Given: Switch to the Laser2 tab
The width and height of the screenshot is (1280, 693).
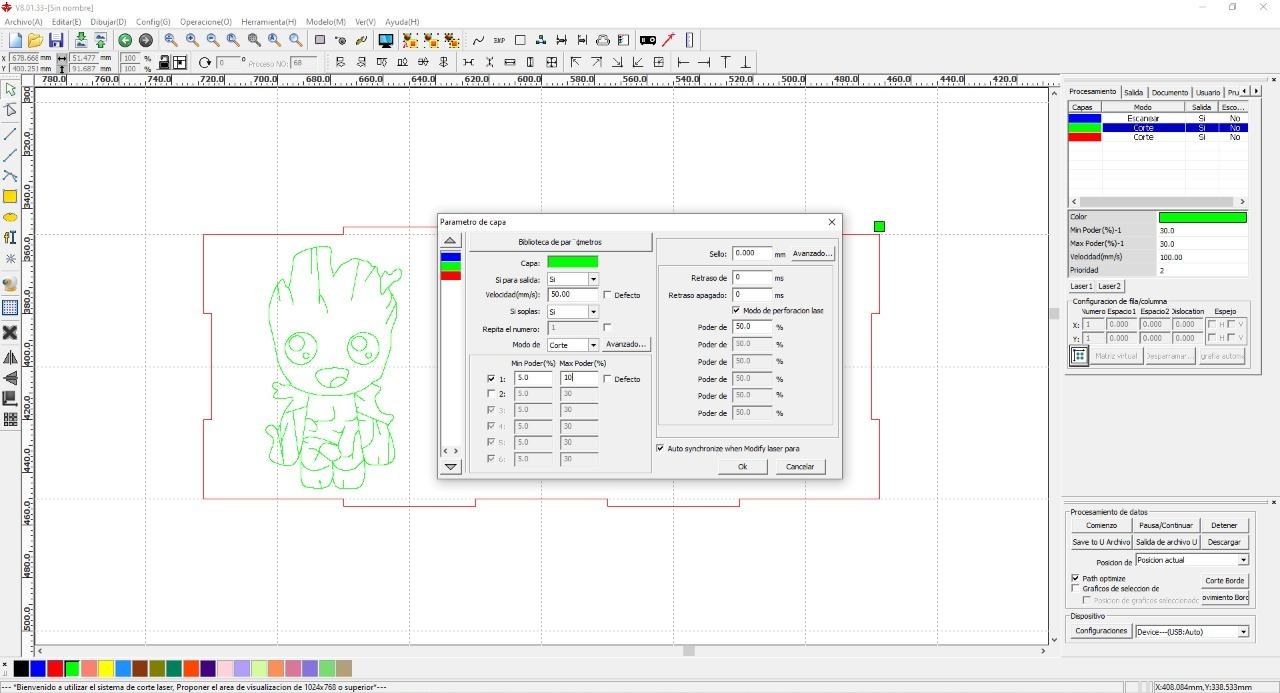Looking at the screenshot, I should 1110,286.
